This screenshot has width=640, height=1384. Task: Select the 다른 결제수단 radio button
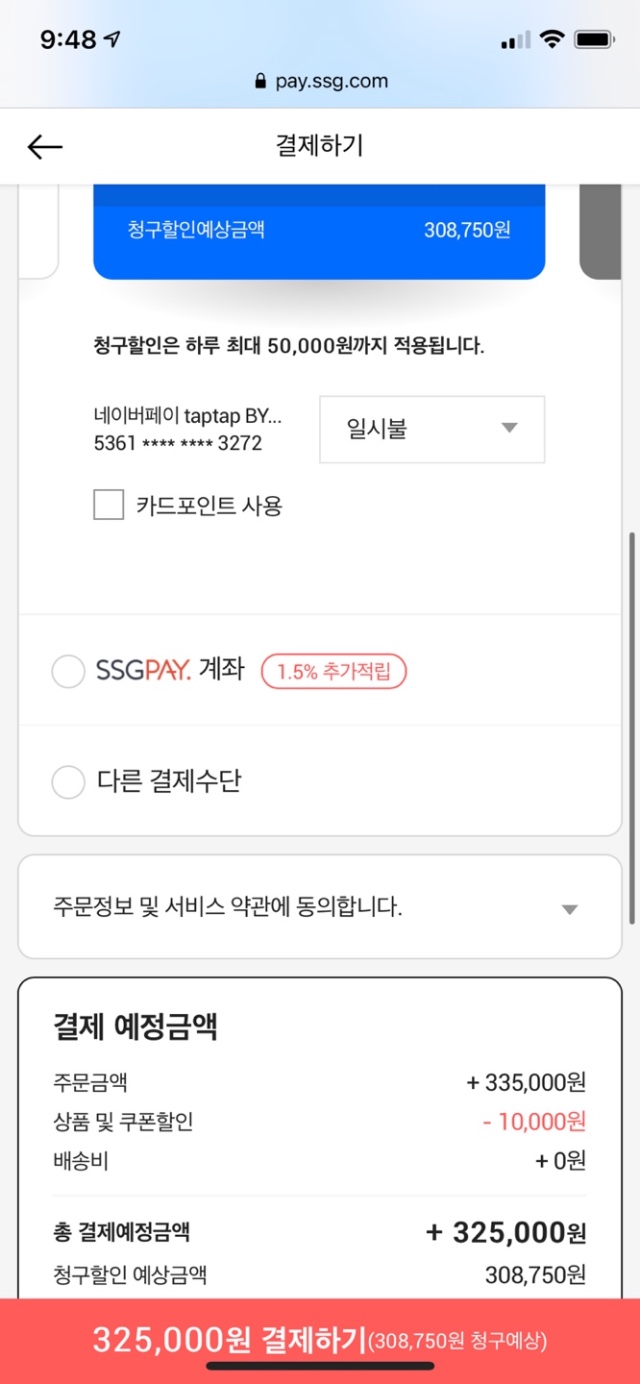[x=68, y=781]
